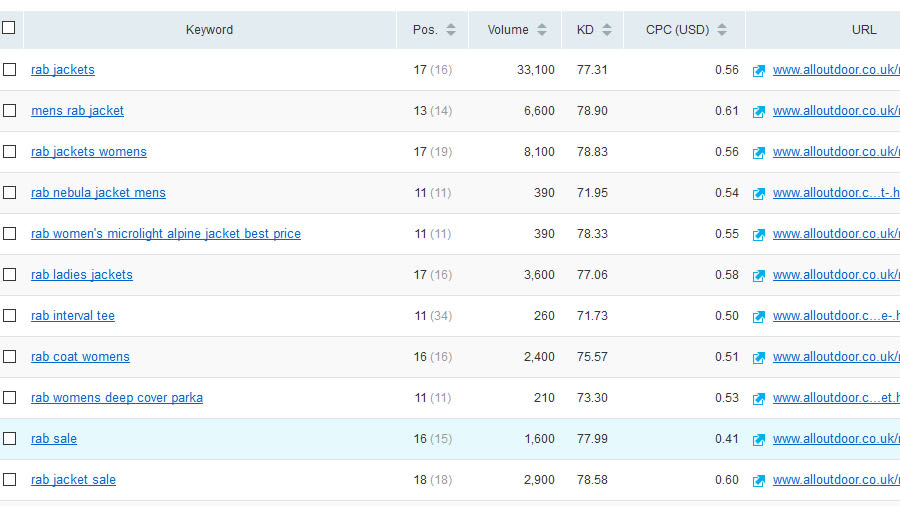The width and height of the screenshot is (900, 506).
Task: Open external link icon for rab jackets womens row
Action: point(759,153)
